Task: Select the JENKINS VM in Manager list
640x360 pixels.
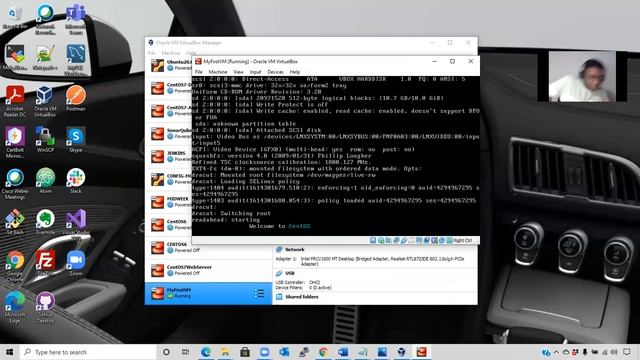Action: (169, 156)
